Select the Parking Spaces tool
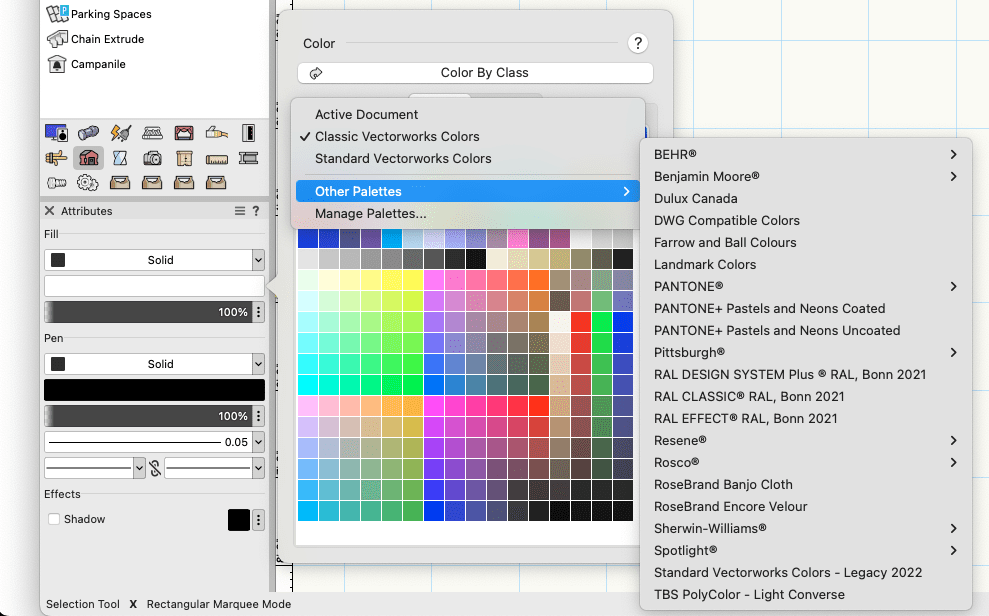989x616 pixels. click(99, 14)
